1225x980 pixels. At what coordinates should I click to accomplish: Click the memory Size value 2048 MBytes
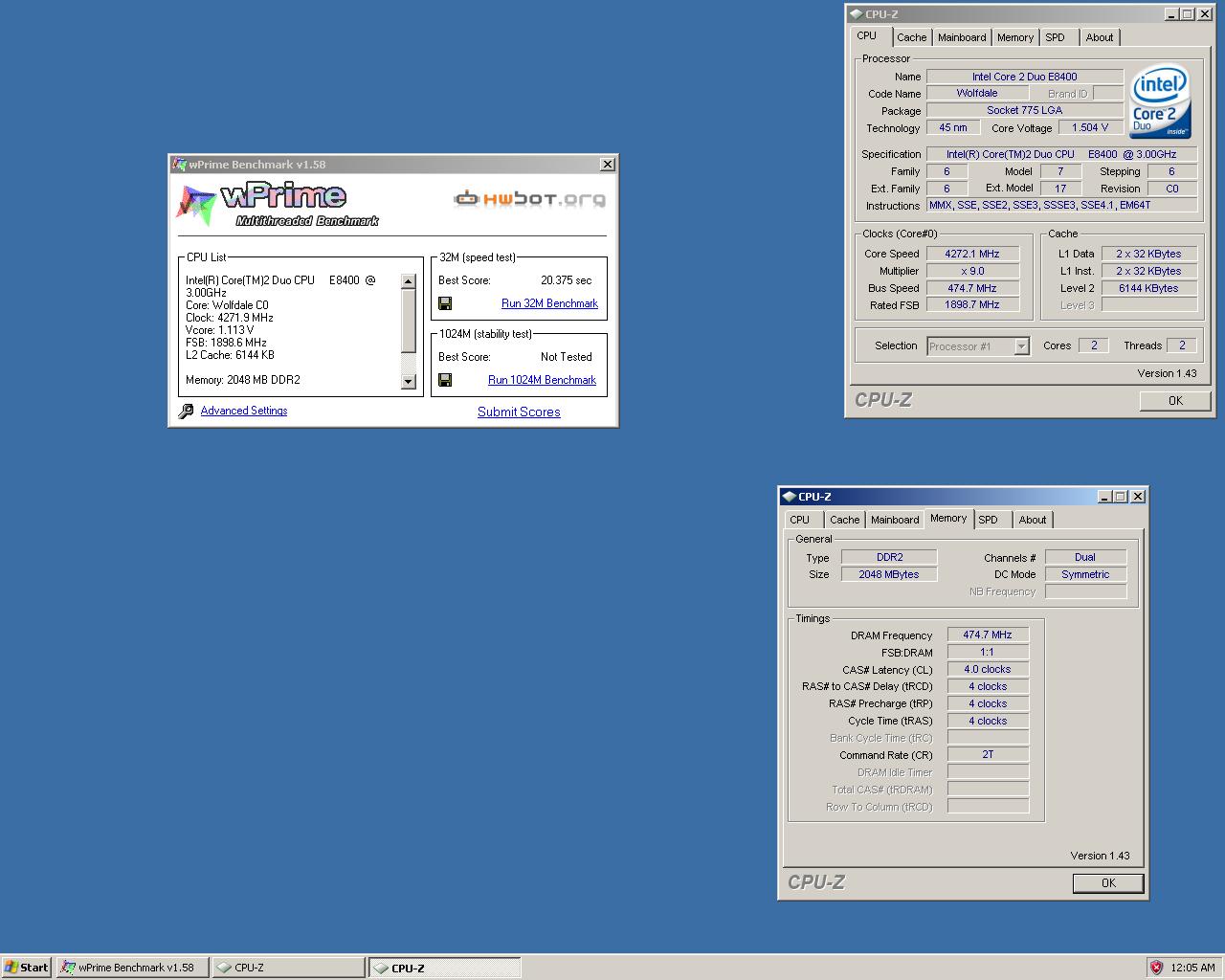[889, 574]
